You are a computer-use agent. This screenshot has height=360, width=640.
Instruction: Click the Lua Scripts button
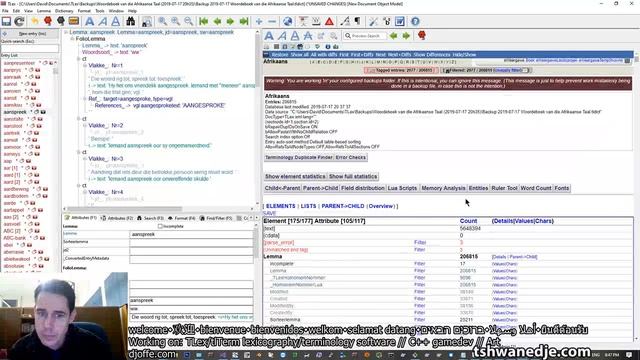pyautogui.click(x=402, y=188)
